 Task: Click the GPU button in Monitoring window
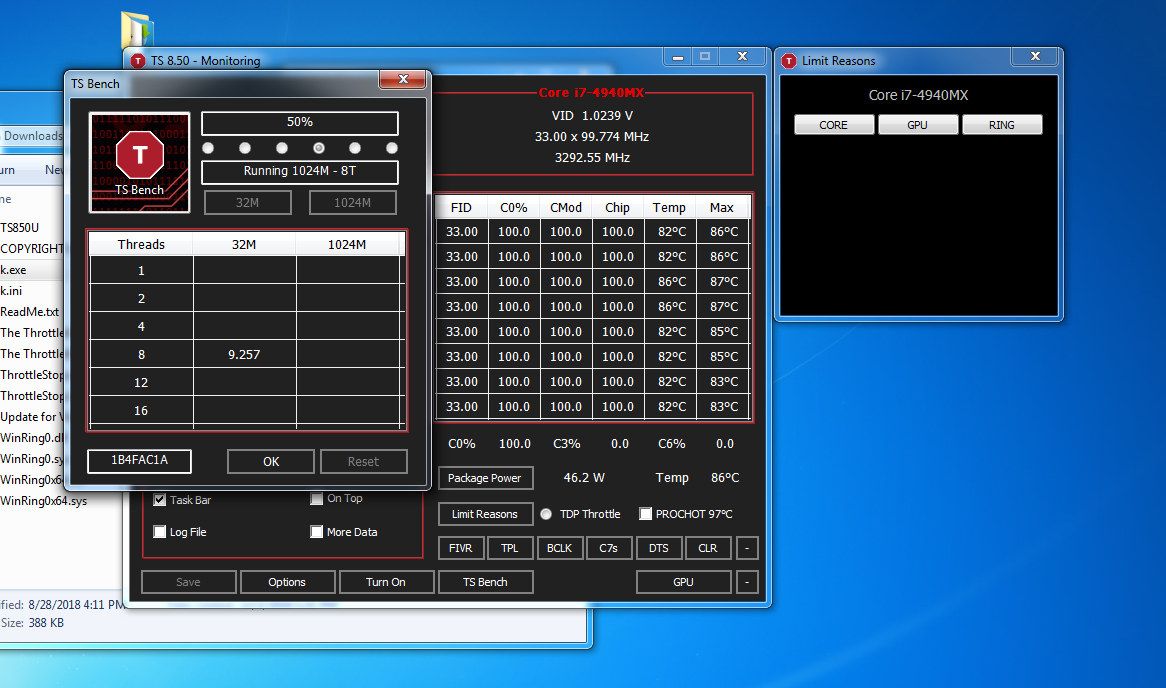[683, 582]
